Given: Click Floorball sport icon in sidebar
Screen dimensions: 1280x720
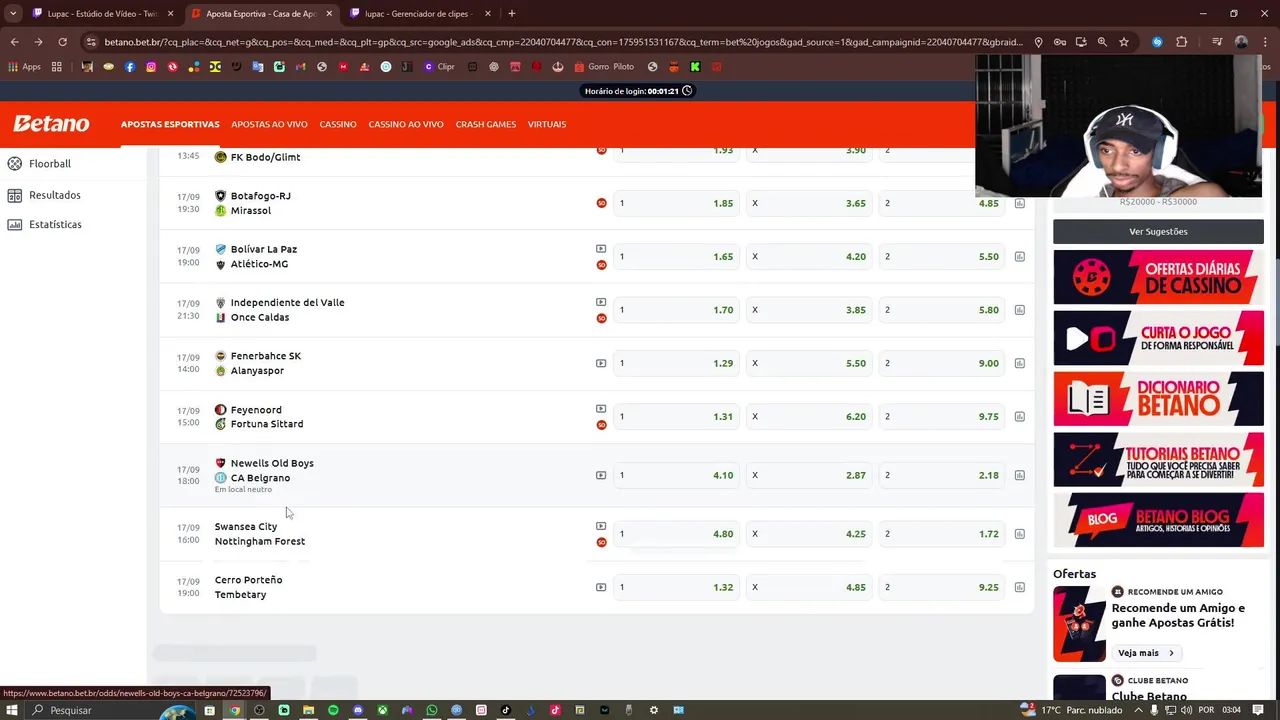Looking at the screenshot, I should pos(14,164).
